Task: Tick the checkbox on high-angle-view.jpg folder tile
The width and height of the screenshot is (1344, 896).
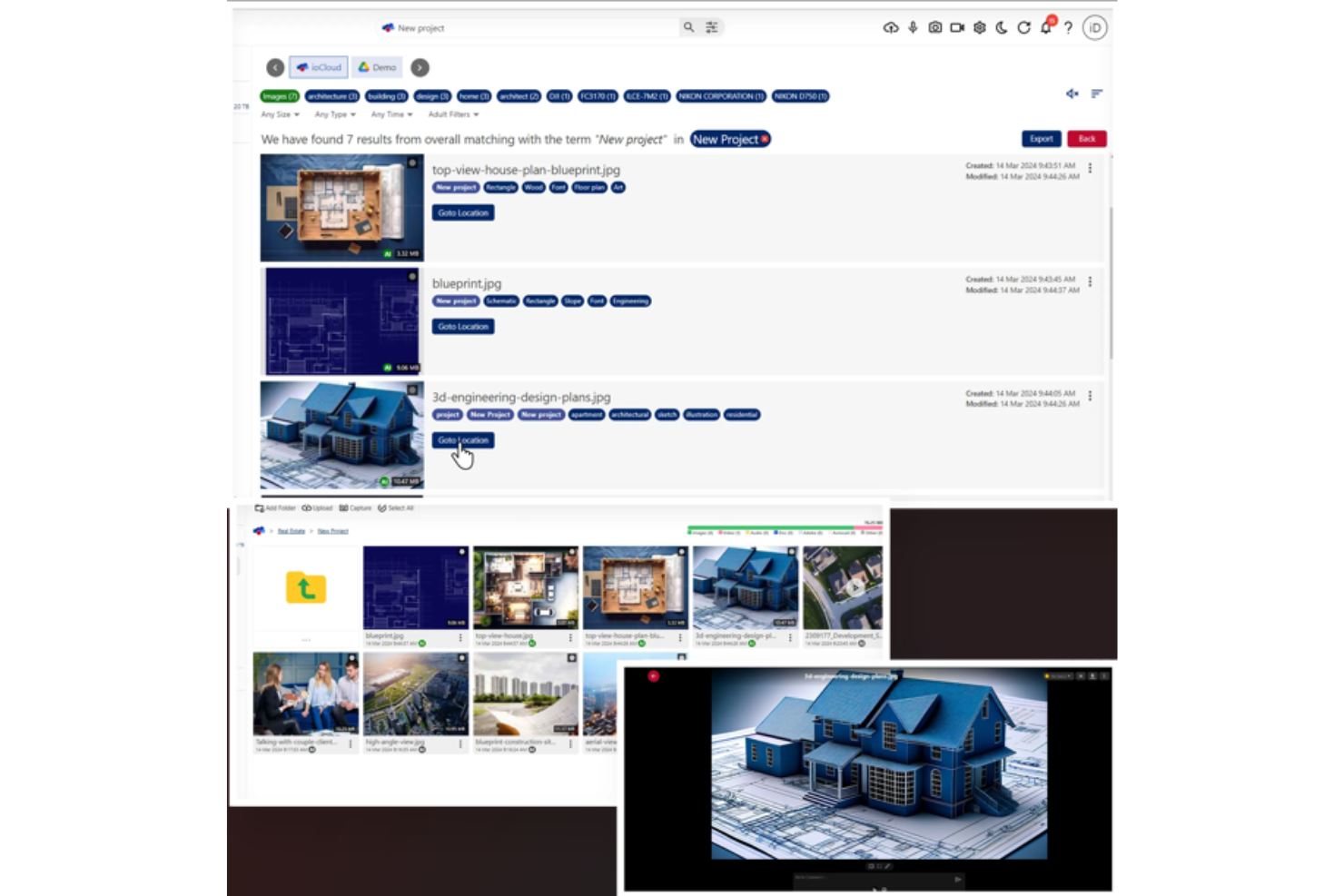Action: click(x=461, y=658)
